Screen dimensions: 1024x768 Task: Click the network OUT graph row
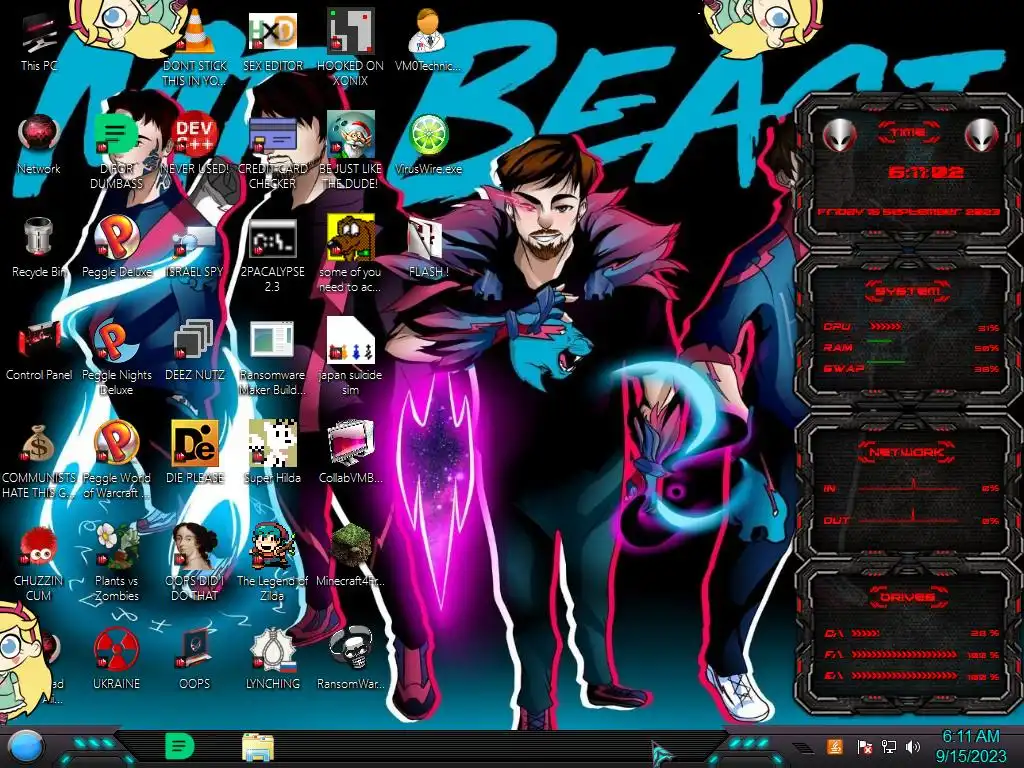911,520
